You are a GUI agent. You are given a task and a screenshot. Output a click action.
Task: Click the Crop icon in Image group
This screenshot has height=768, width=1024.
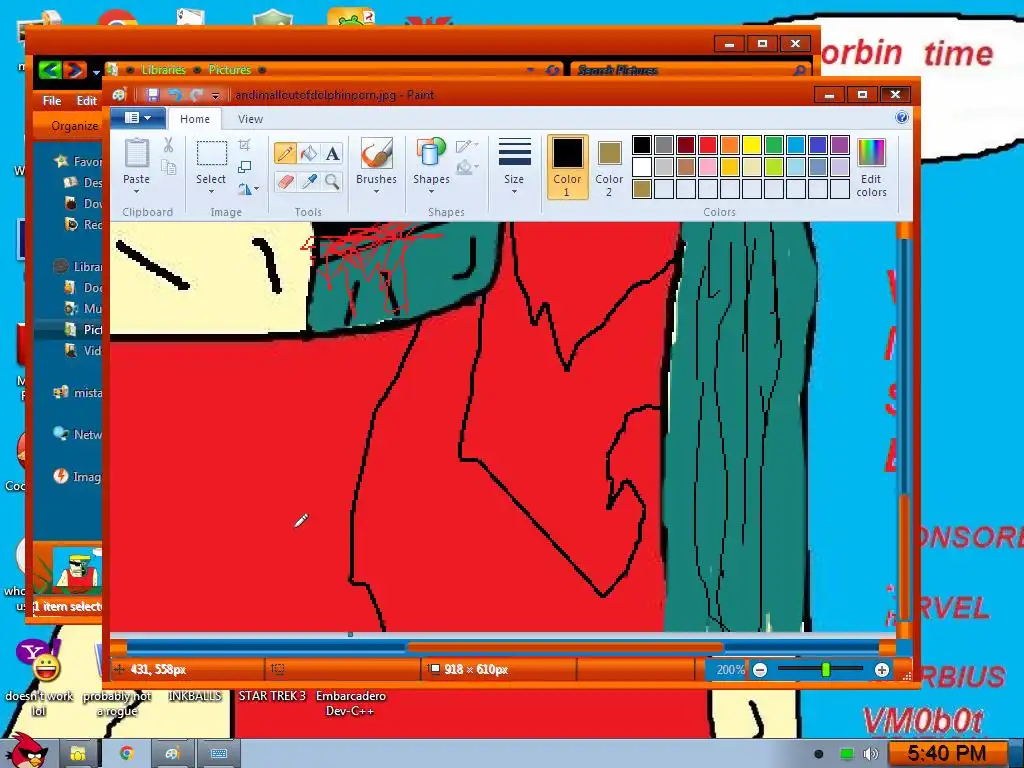point(244,145)
